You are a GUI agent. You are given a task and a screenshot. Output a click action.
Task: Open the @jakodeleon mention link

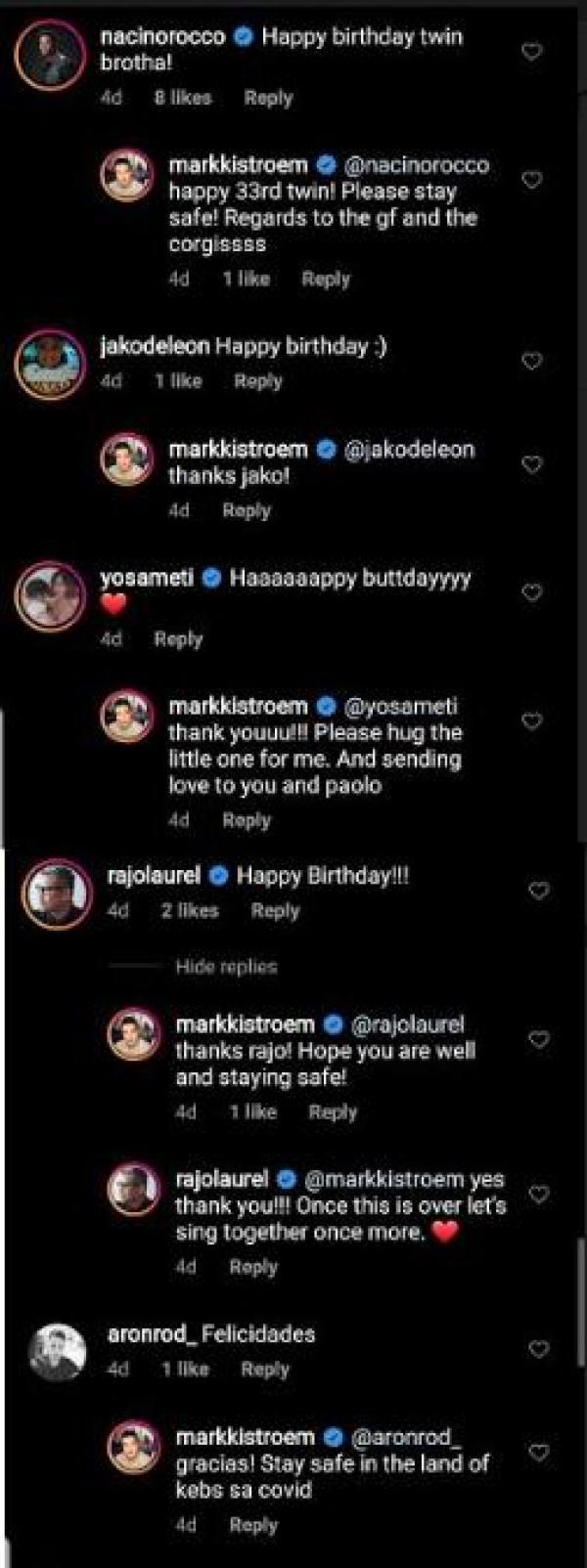(410, 450)
